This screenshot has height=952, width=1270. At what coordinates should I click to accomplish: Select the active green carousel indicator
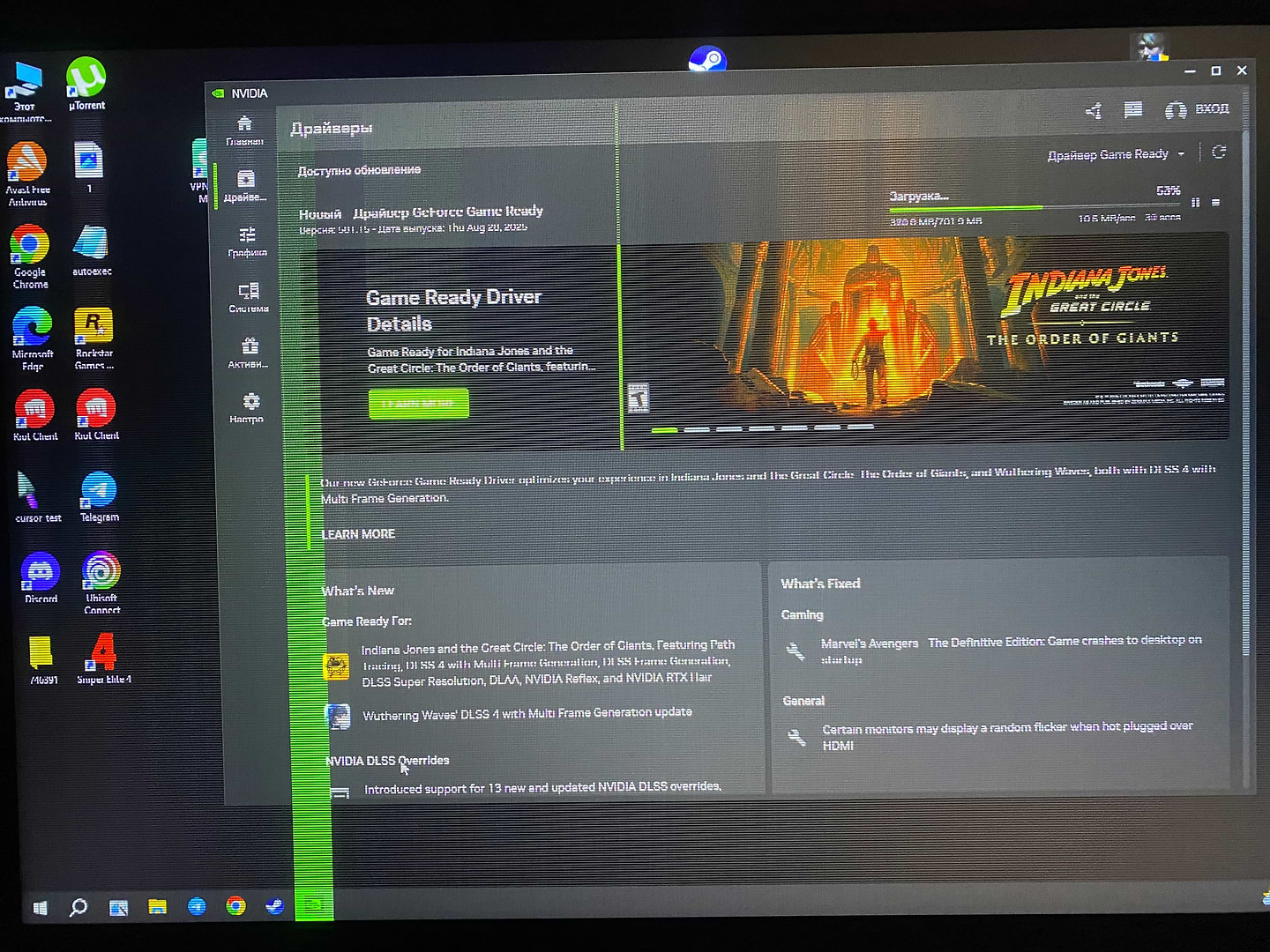click(664, 429)
